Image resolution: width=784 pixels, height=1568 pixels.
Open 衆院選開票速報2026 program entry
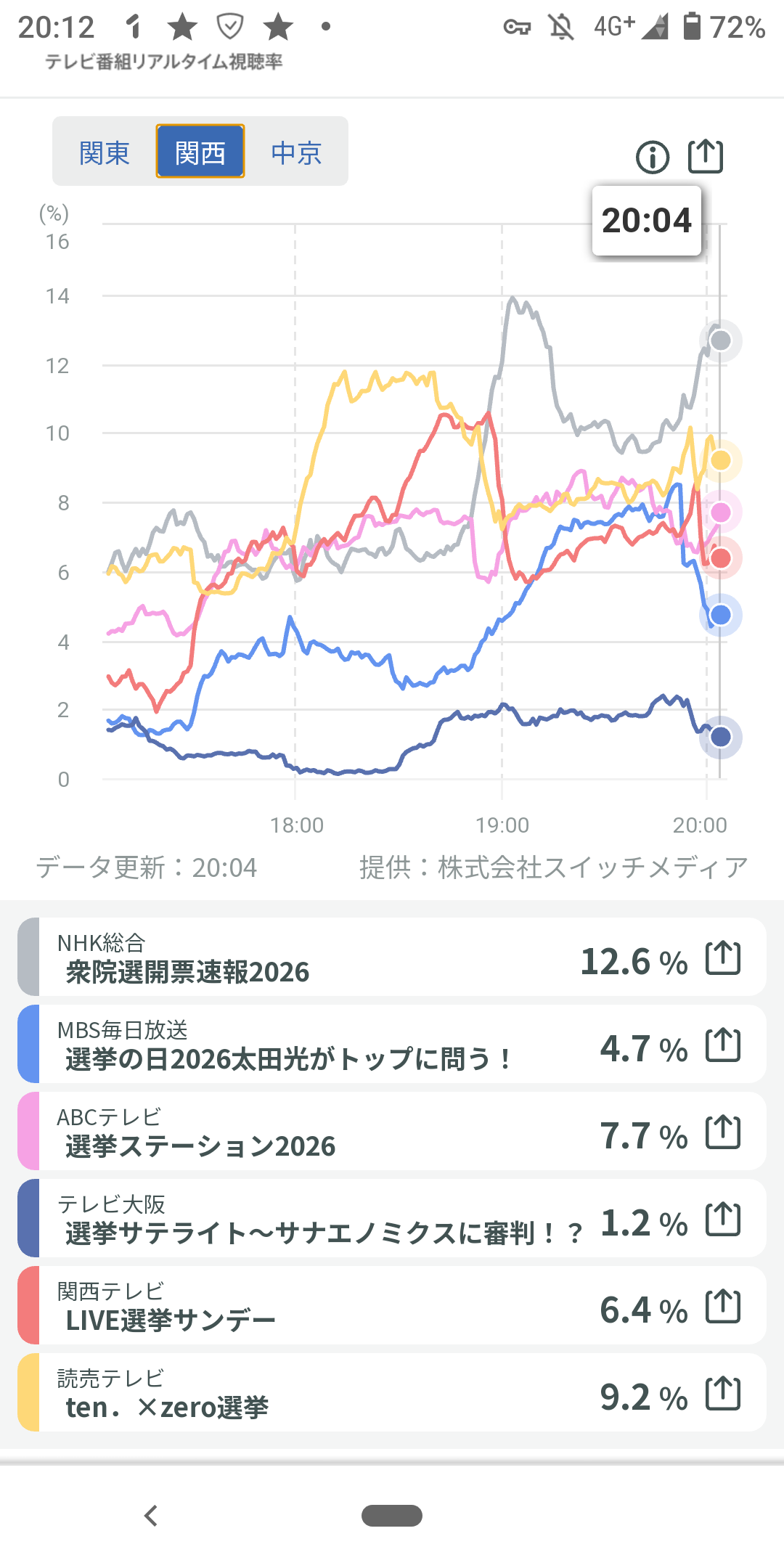click(x=290, y=958)
